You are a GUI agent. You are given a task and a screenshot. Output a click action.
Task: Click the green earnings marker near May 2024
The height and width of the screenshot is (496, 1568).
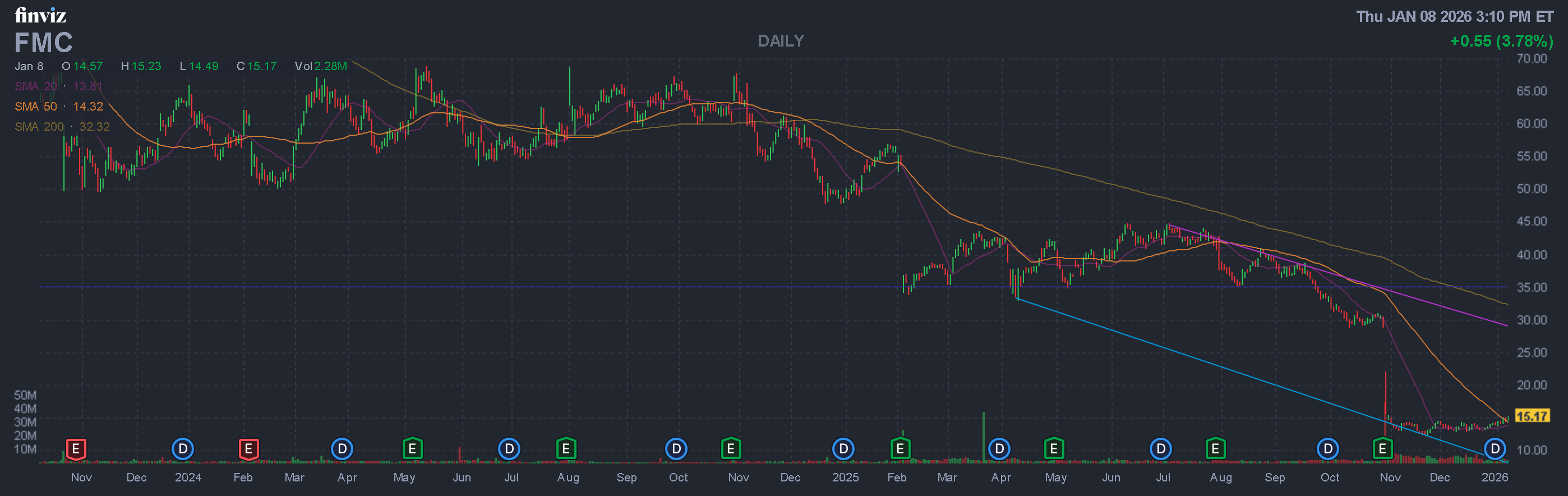412,449
